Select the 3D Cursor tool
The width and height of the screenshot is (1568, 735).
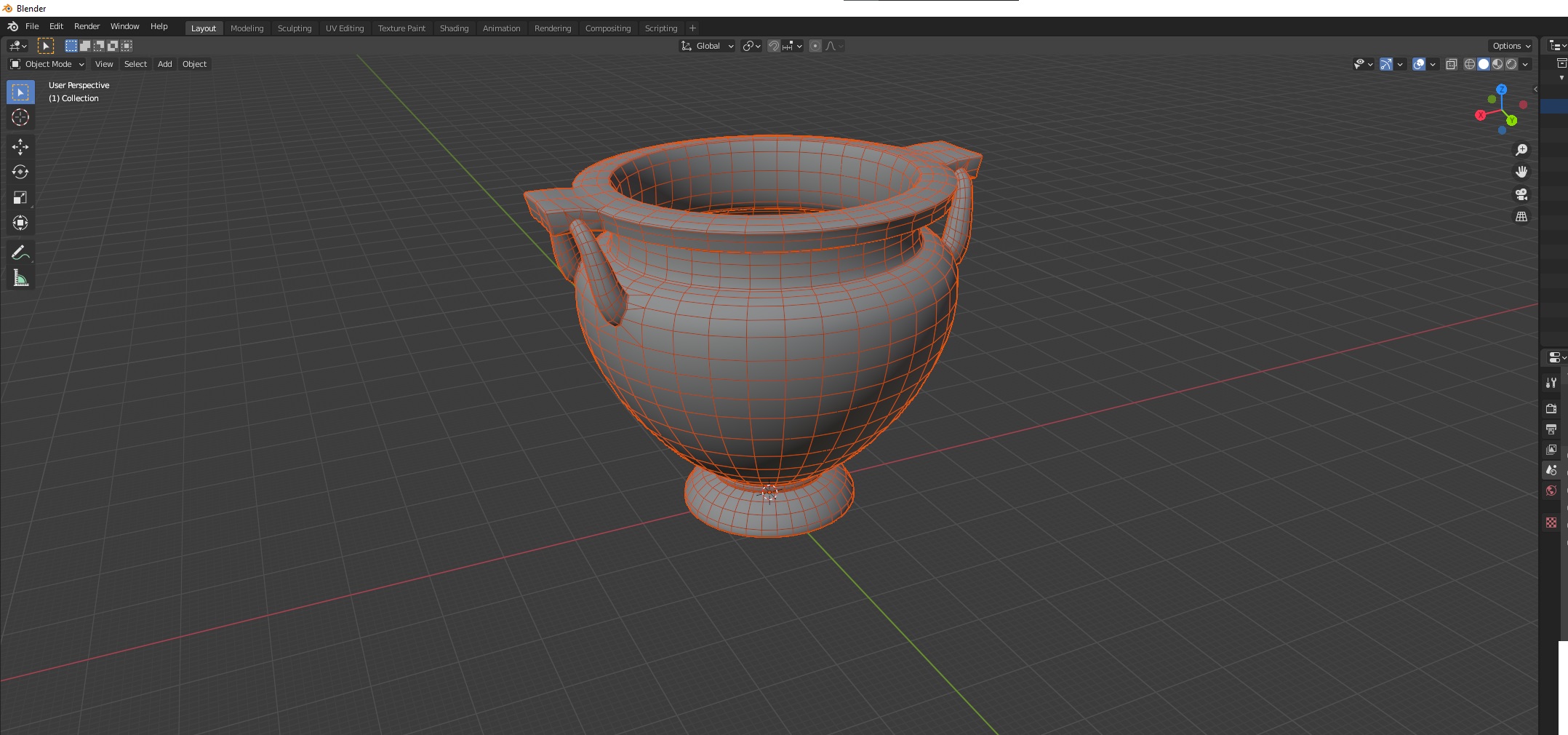click(20, 117)
